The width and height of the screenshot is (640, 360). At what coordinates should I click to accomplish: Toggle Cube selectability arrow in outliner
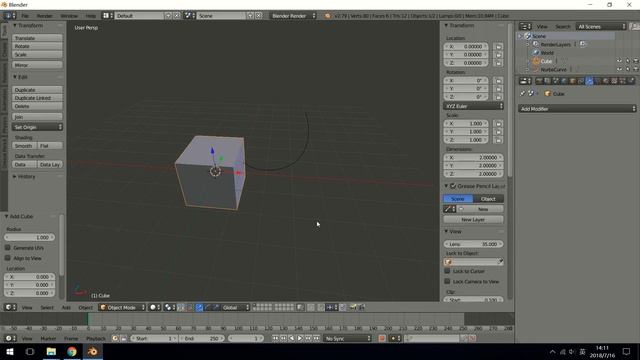pos(628,61)
